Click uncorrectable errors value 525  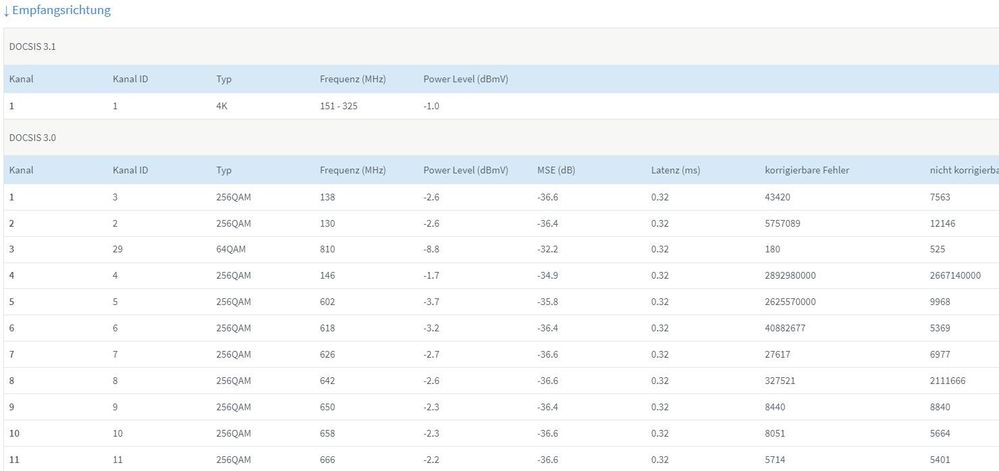pyautogui.click(x=937, y=249)
